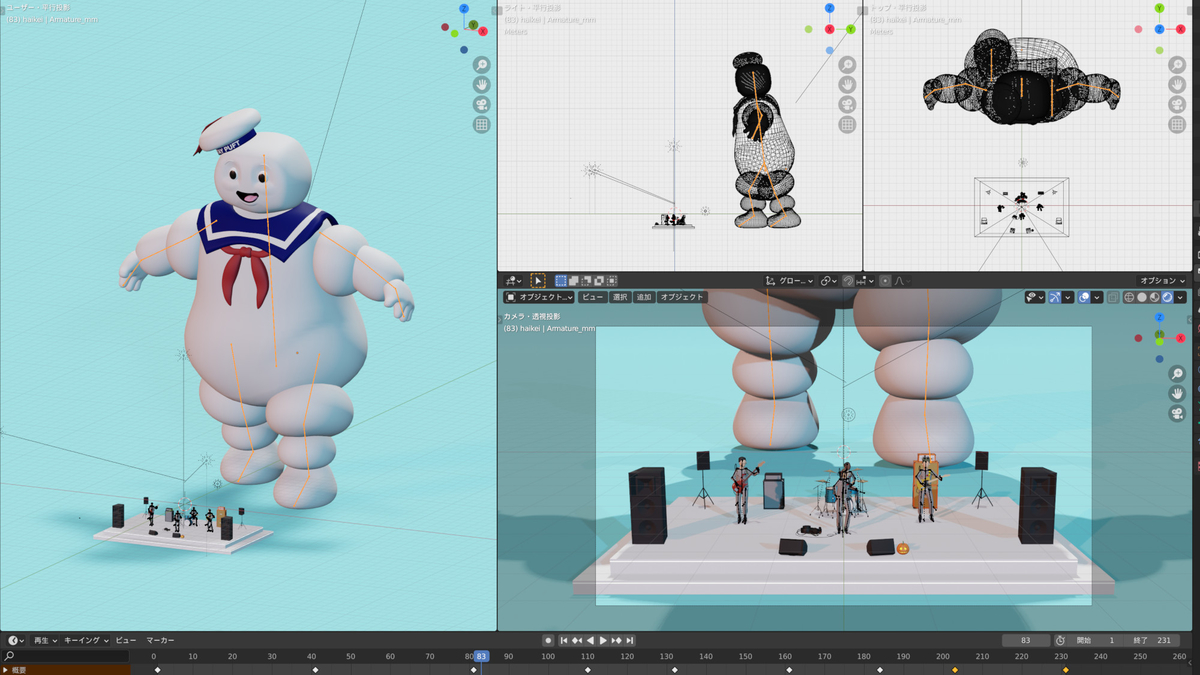
Task: Toggle overlays display in camera viewport header
Action: pos(1084,297)
